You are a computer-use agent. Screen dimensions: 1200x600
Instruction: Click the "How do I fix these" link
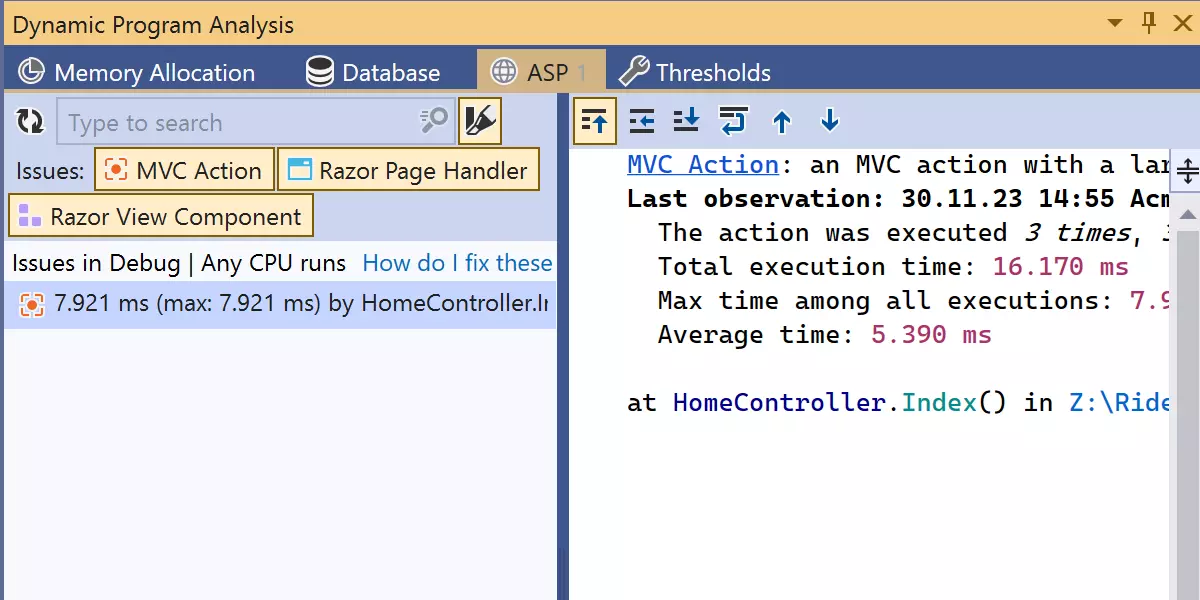click(x=457, y=263)
